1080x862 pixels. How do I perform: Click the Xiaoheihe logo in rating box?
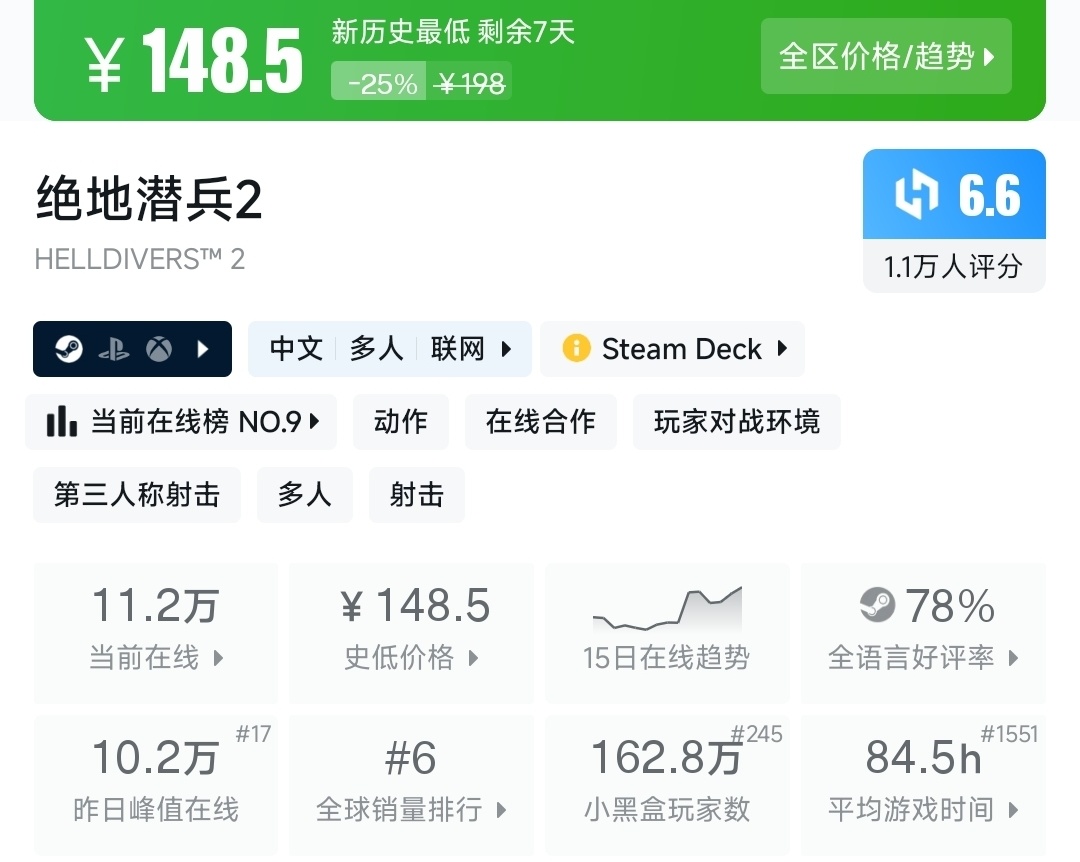tap(916, 194)
